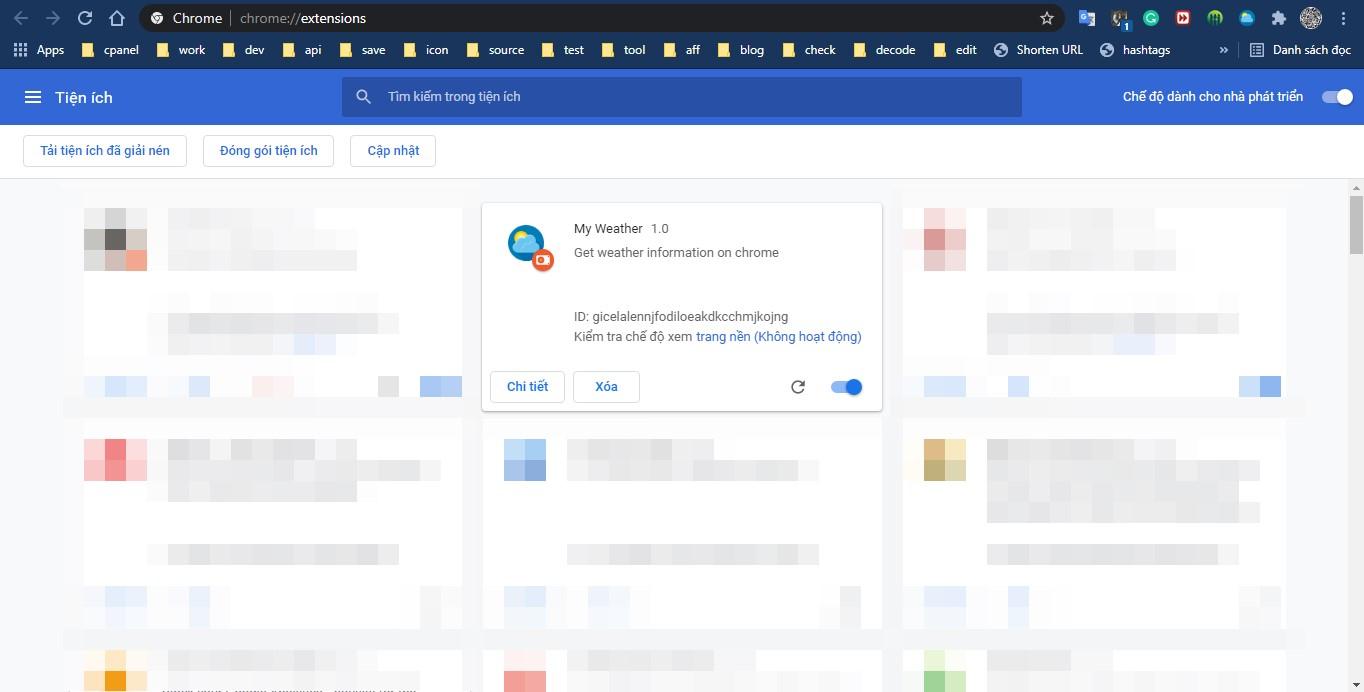Image resolution: width=1364 pixels, height=692 pixels.
Task: Bookmark this page with the star icon
Action: 1047,18
